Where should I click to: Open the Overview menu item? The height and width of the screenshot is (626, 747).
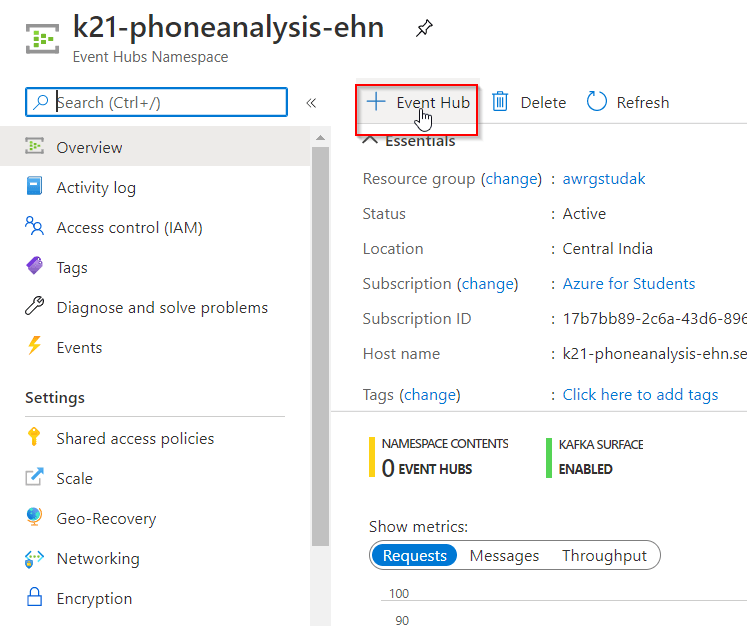tap(89, 147)
